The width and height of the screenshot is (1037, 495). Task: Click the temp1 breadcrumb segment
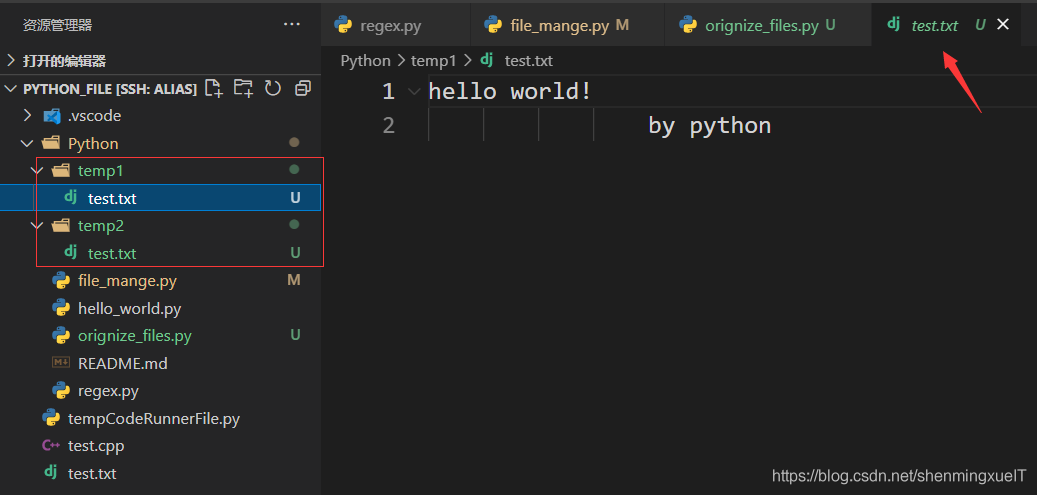[x=432, y=60]
